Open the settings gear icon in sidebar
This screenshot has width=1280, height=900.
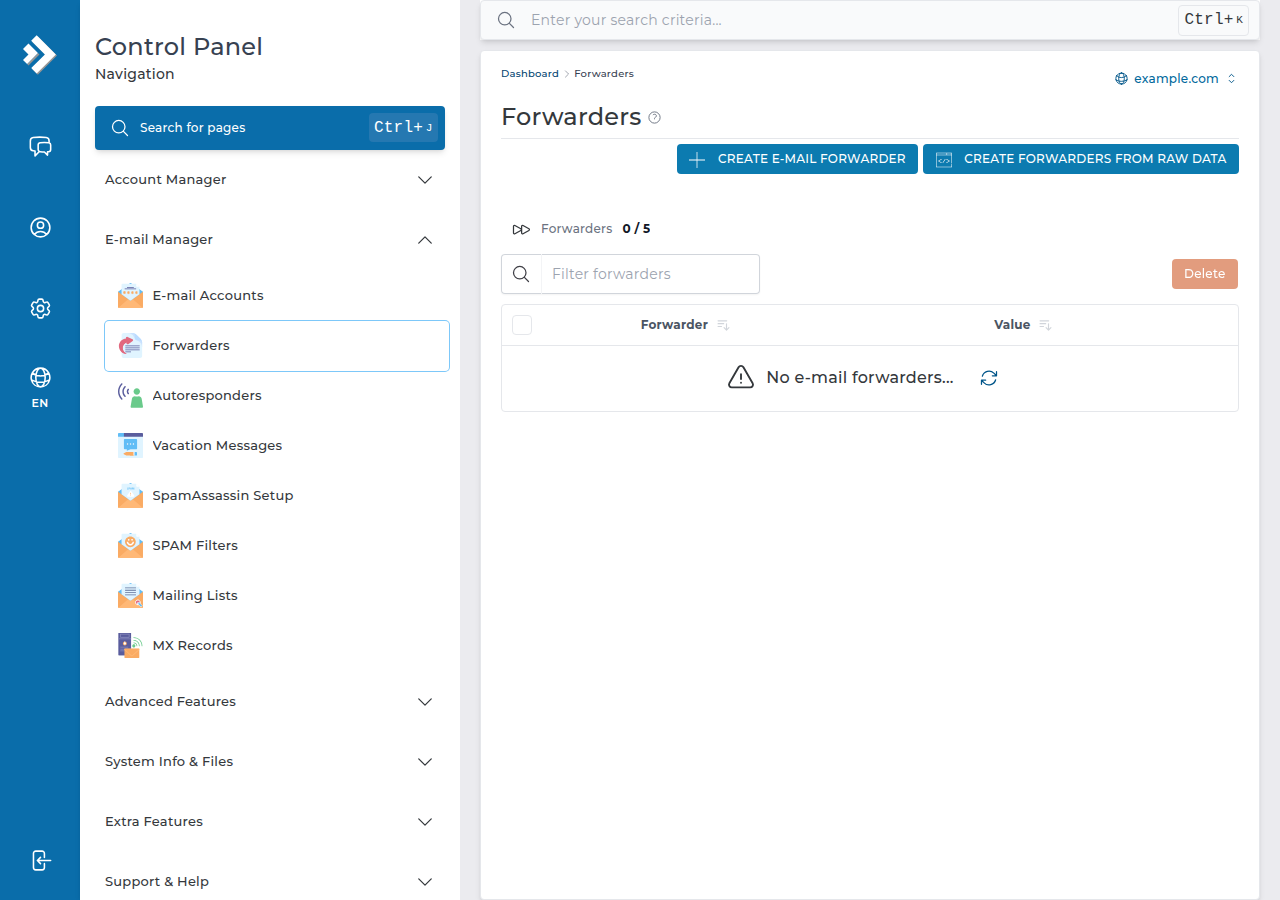[x=40, y=308]
